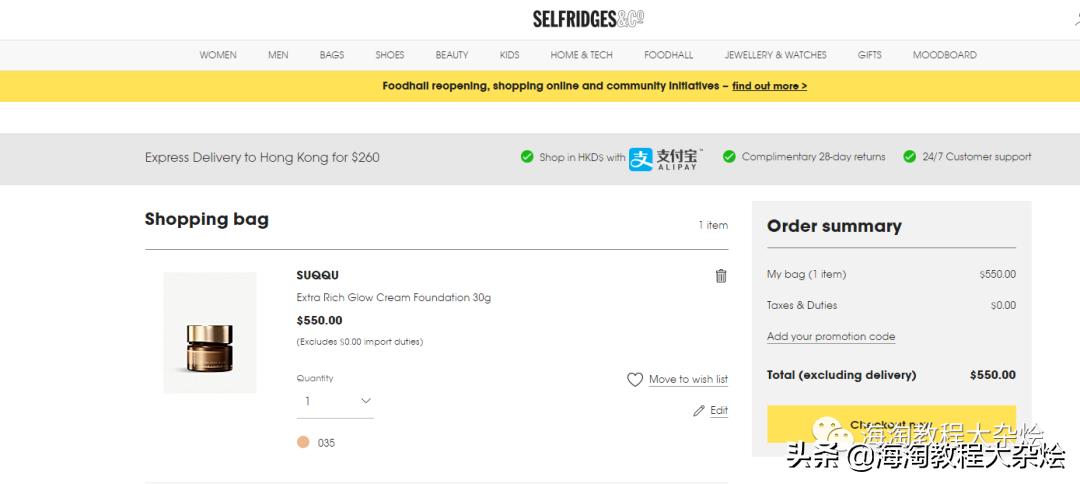Click the green check beside 28-day returns

[729, 157]
